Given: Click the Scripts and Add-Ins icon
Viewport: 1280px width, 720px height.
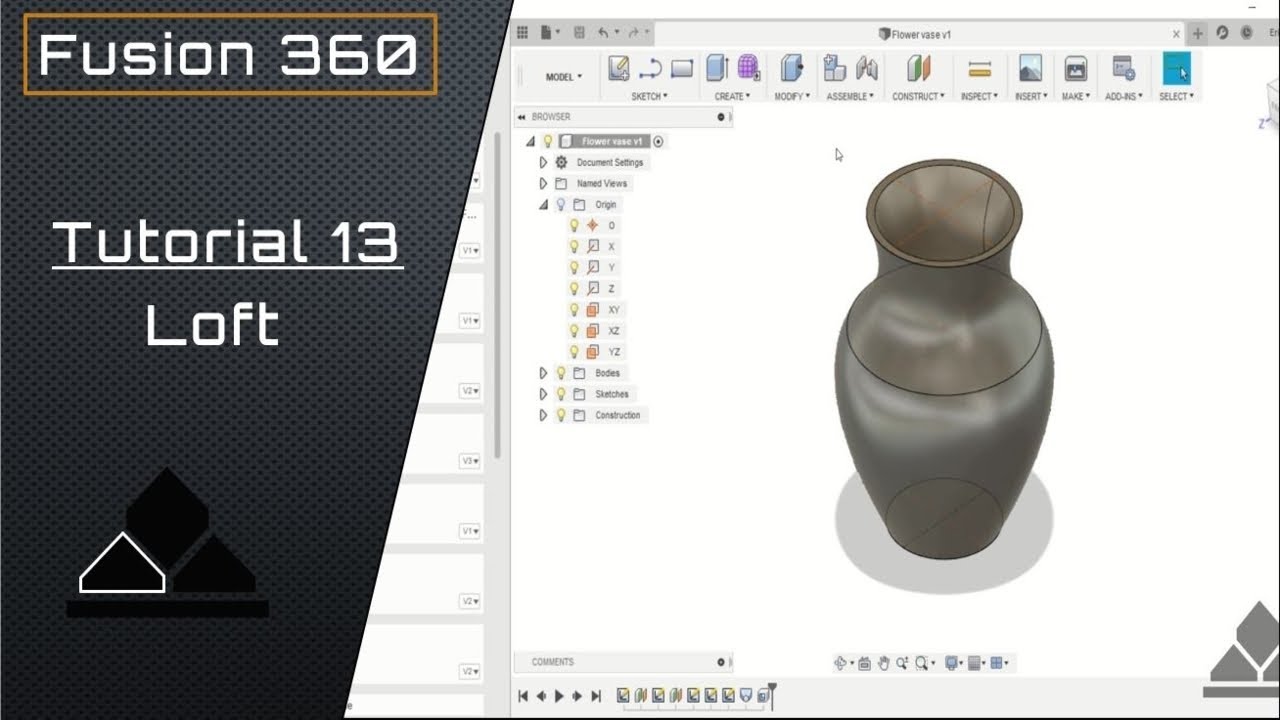Looking at the screenshot, I should tap(1124, 68).
